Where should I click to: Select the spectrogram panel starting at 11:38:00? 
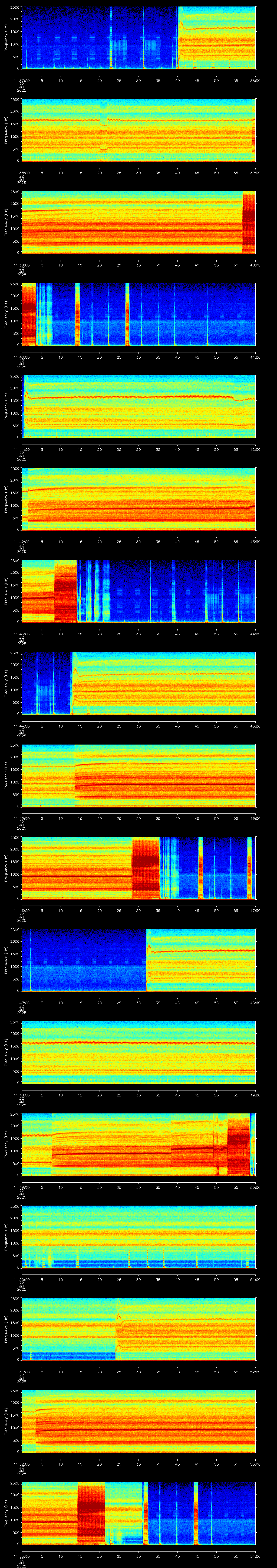click(139, 130)
